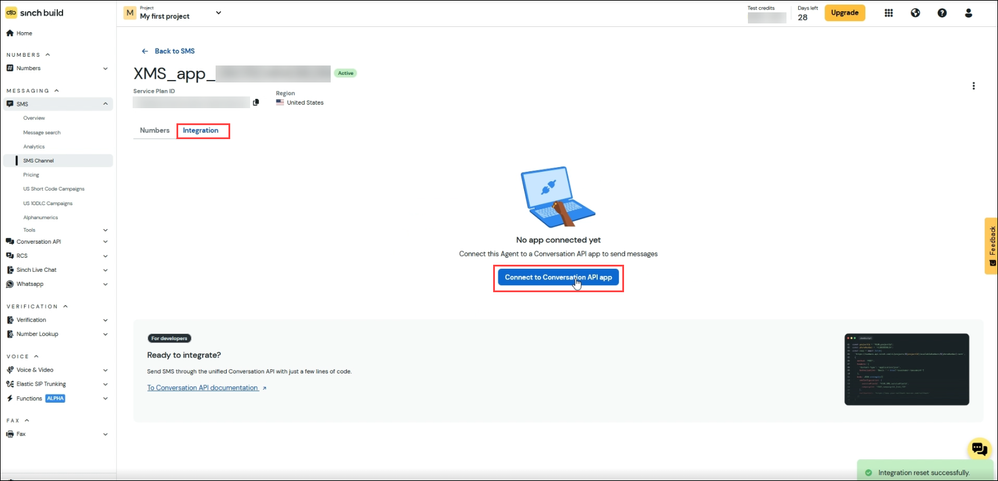Open Alphanumerics page
The width and height of the screenshot is (998, 481).
pos(41,218)
